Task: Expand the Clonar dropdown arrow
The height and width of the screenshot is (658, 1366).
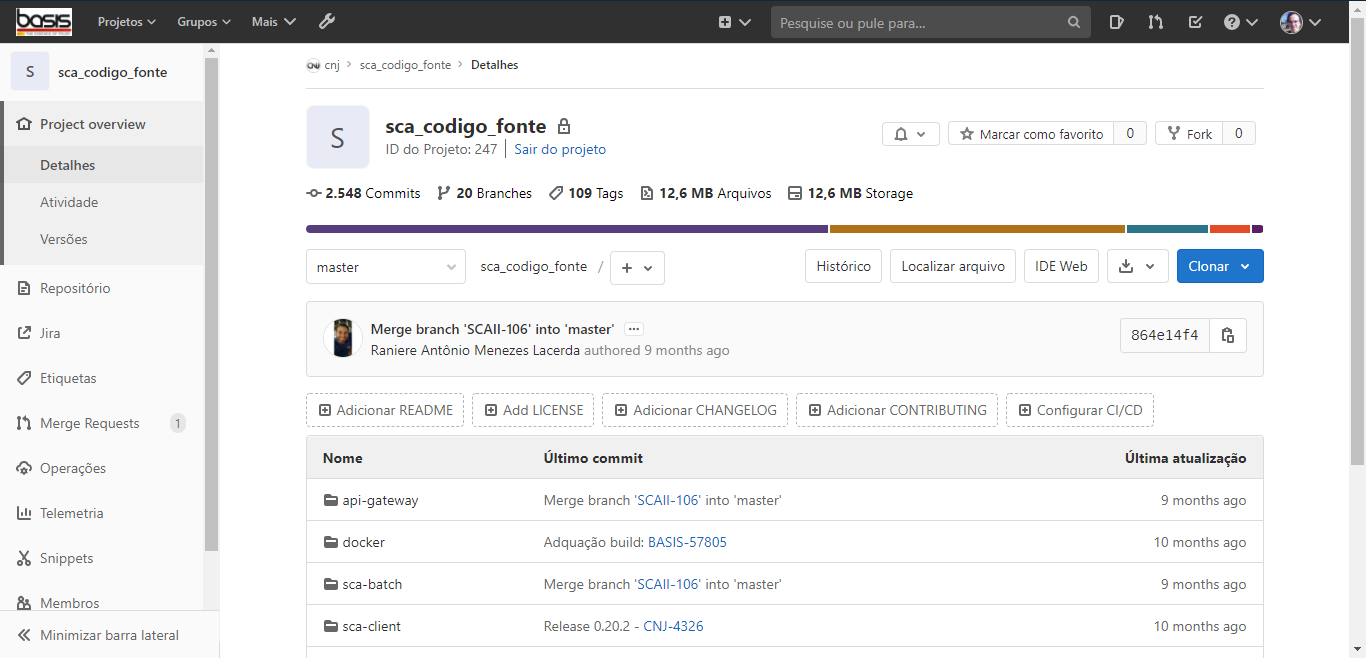Action: (1243, 266)
